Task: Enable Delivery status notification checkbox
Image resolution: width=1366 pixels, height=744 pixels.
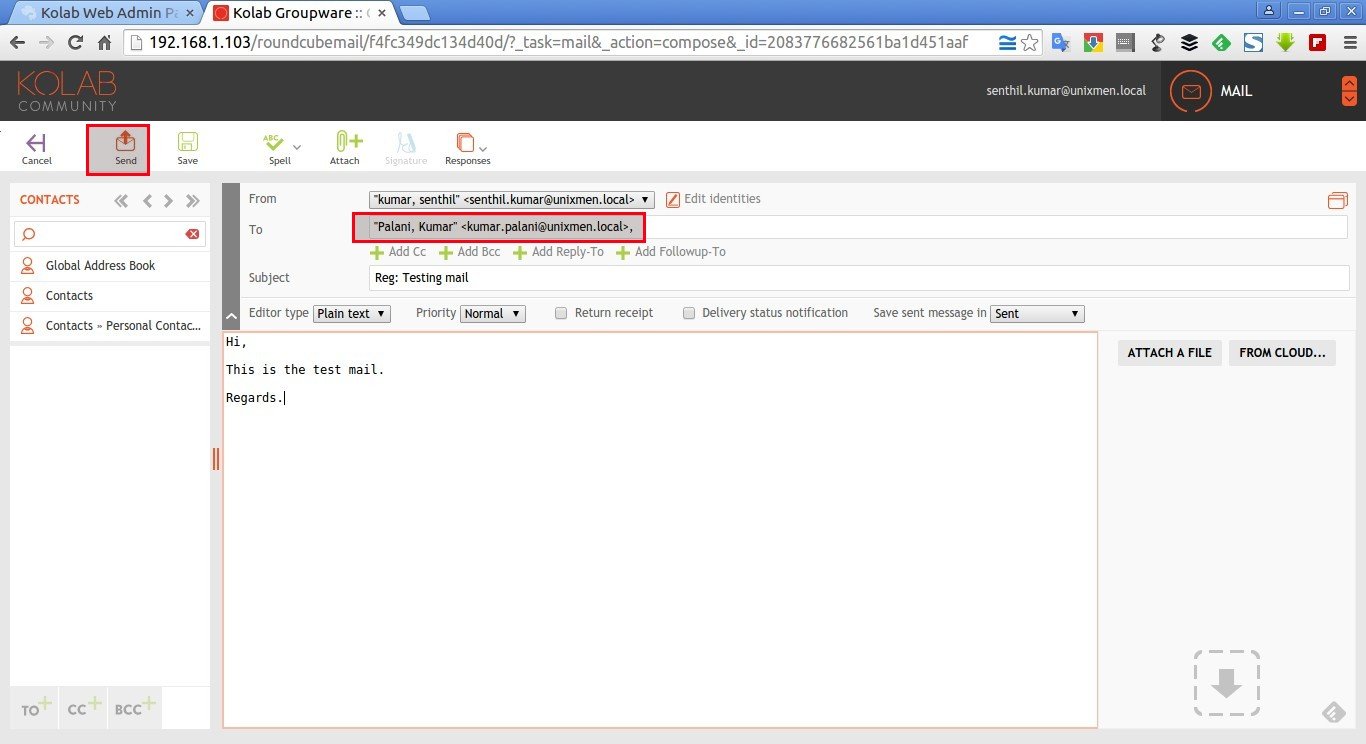Action: (689, 313)
